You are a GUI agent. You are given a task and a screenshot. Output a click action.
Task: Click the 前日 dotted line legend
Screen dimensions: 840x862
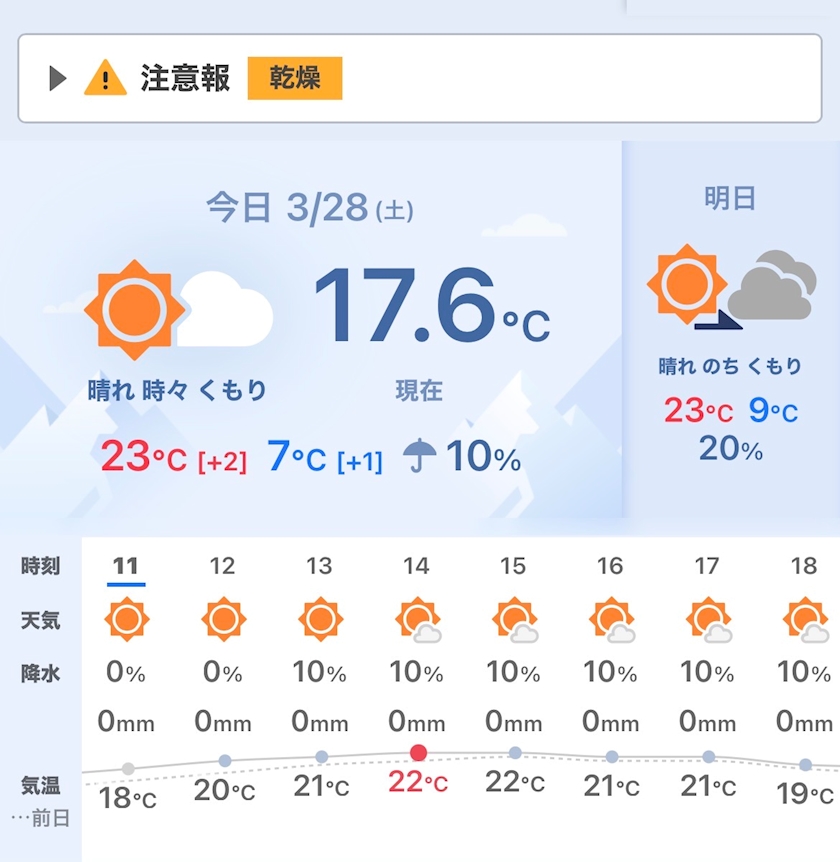(42, 818)
